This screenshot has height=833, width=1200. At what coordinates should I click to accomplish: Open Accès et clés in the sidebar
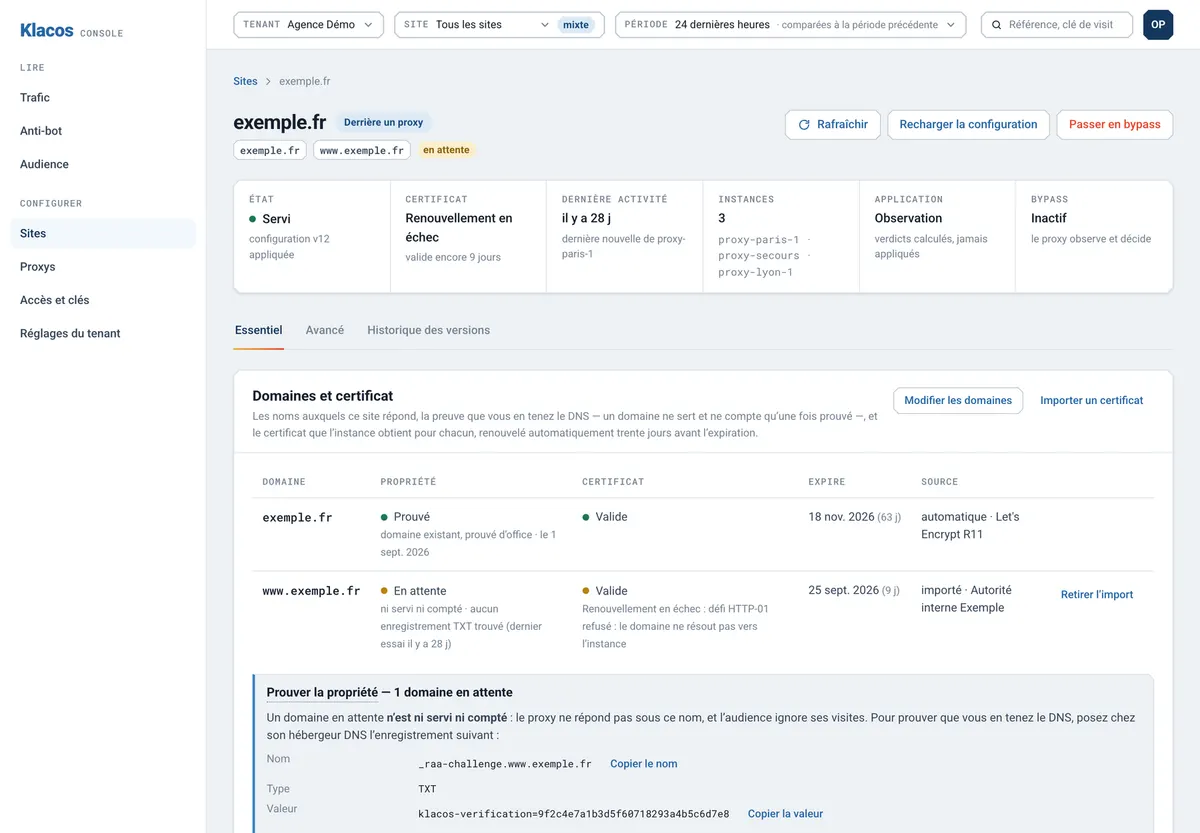tap(103, 300)
